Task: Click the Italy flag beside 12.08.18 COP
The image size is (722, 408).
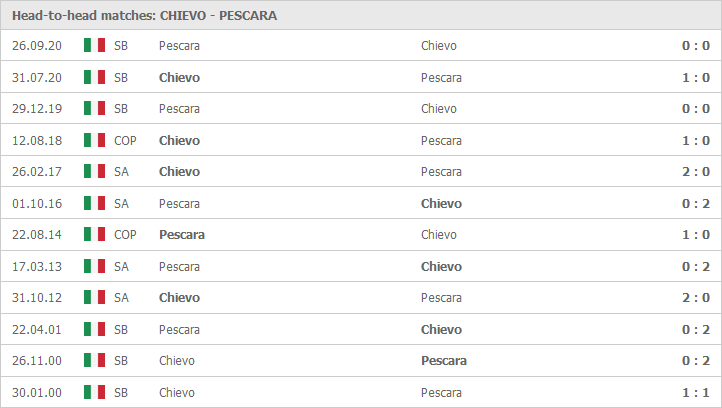Action: tap(94, 140)
